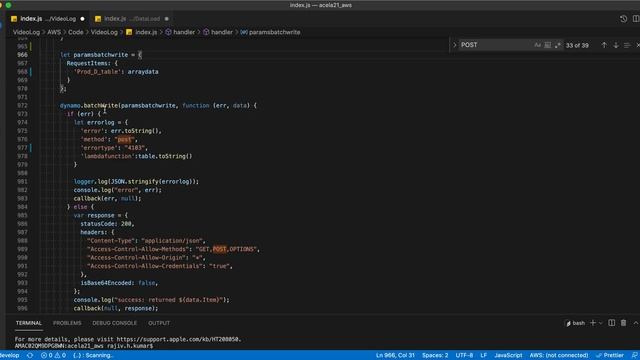Screen dimensions: 640x360
Task: Kill terminal with the trash icon
Action: pyautogui.click(x=623, y=323)
